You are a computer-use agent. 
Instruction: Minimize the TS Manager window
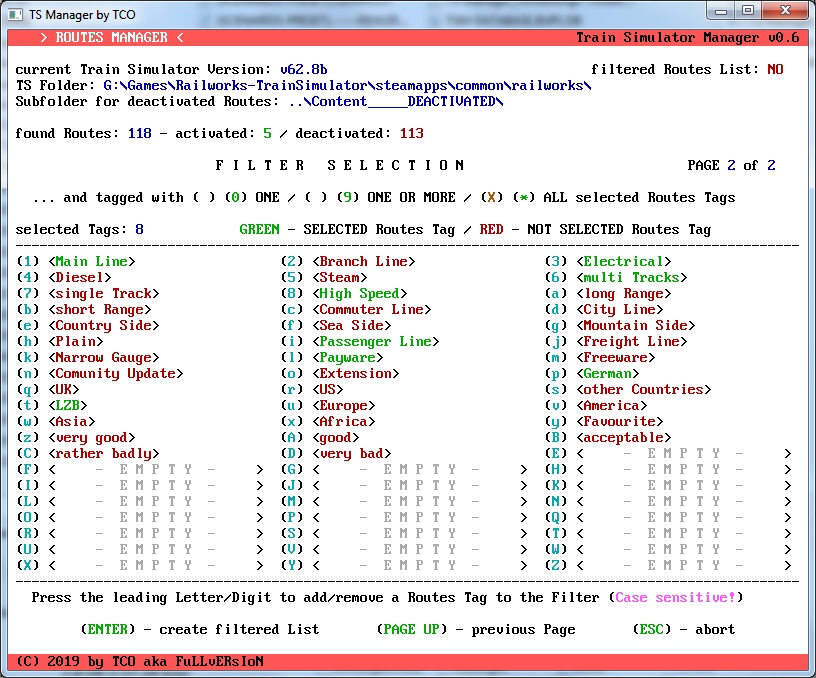pos(721,11)
